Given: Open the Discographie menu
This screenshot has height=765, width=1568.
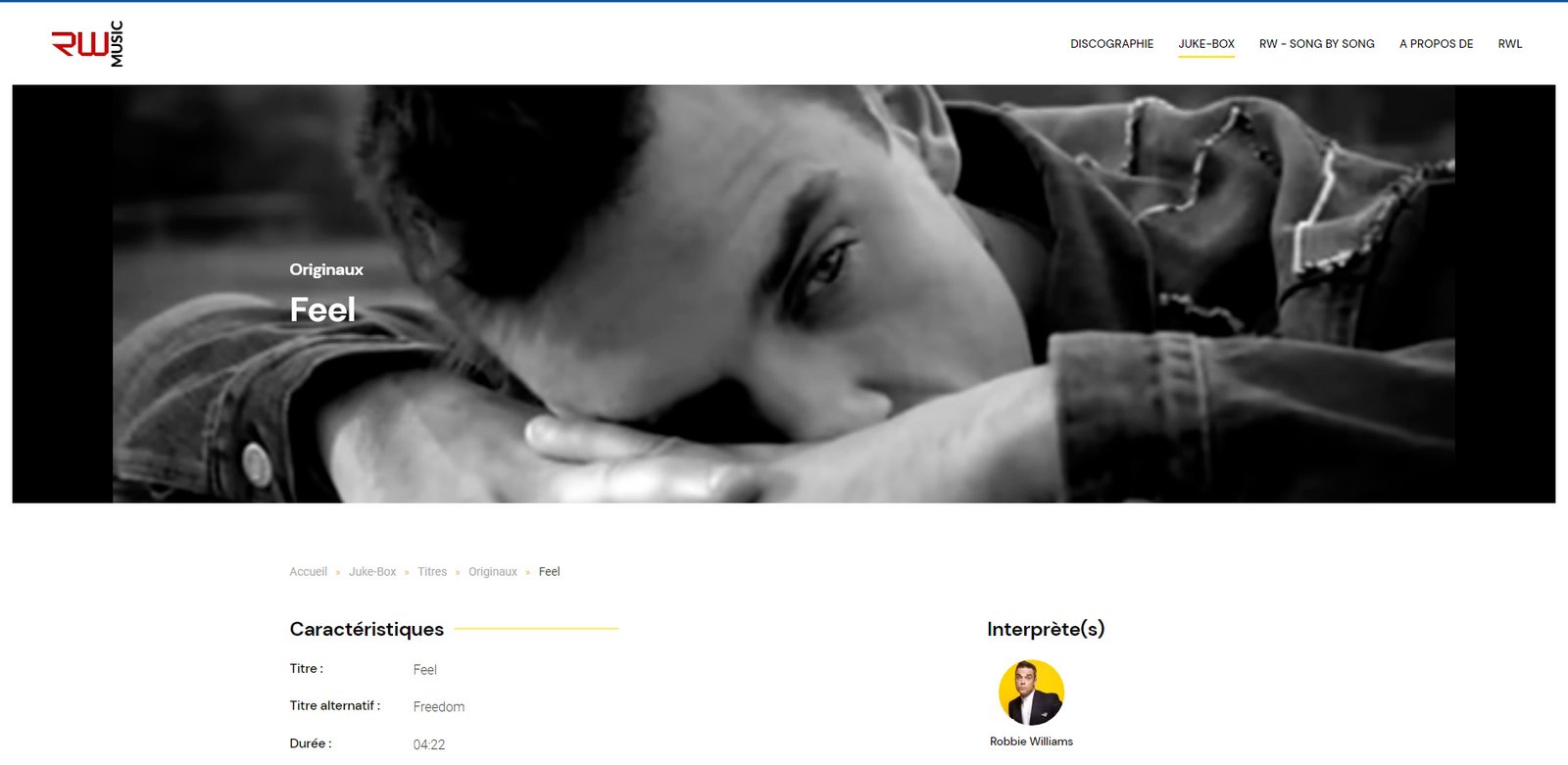Looking at the screenshot, I should pos(1111,44).
